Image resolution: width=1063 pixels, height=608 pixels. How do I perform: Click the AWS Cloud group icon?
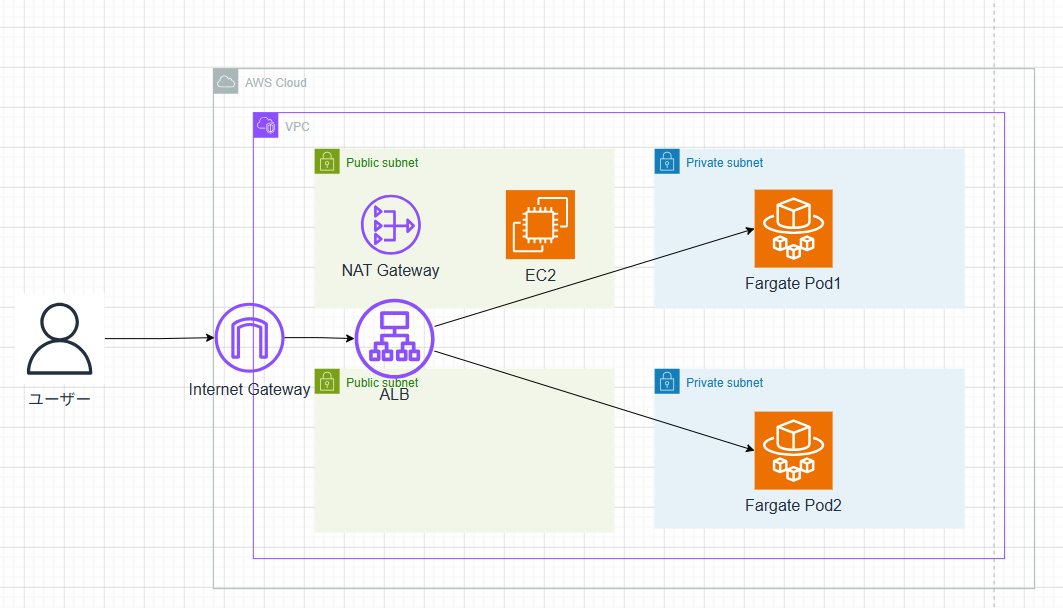[226, 81]
